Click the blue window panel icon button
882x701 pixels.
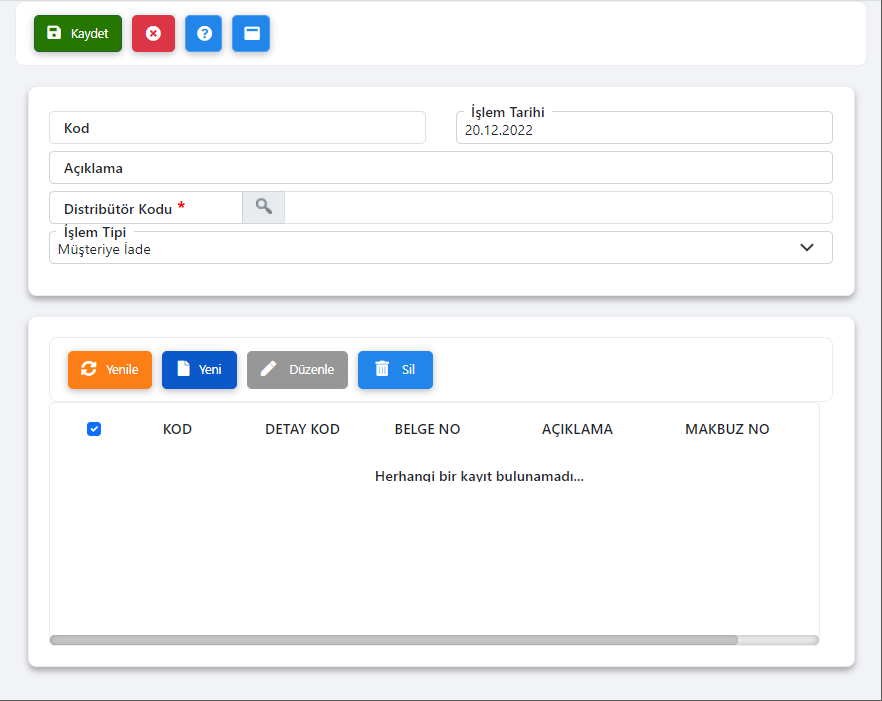(x=251, y=33)
